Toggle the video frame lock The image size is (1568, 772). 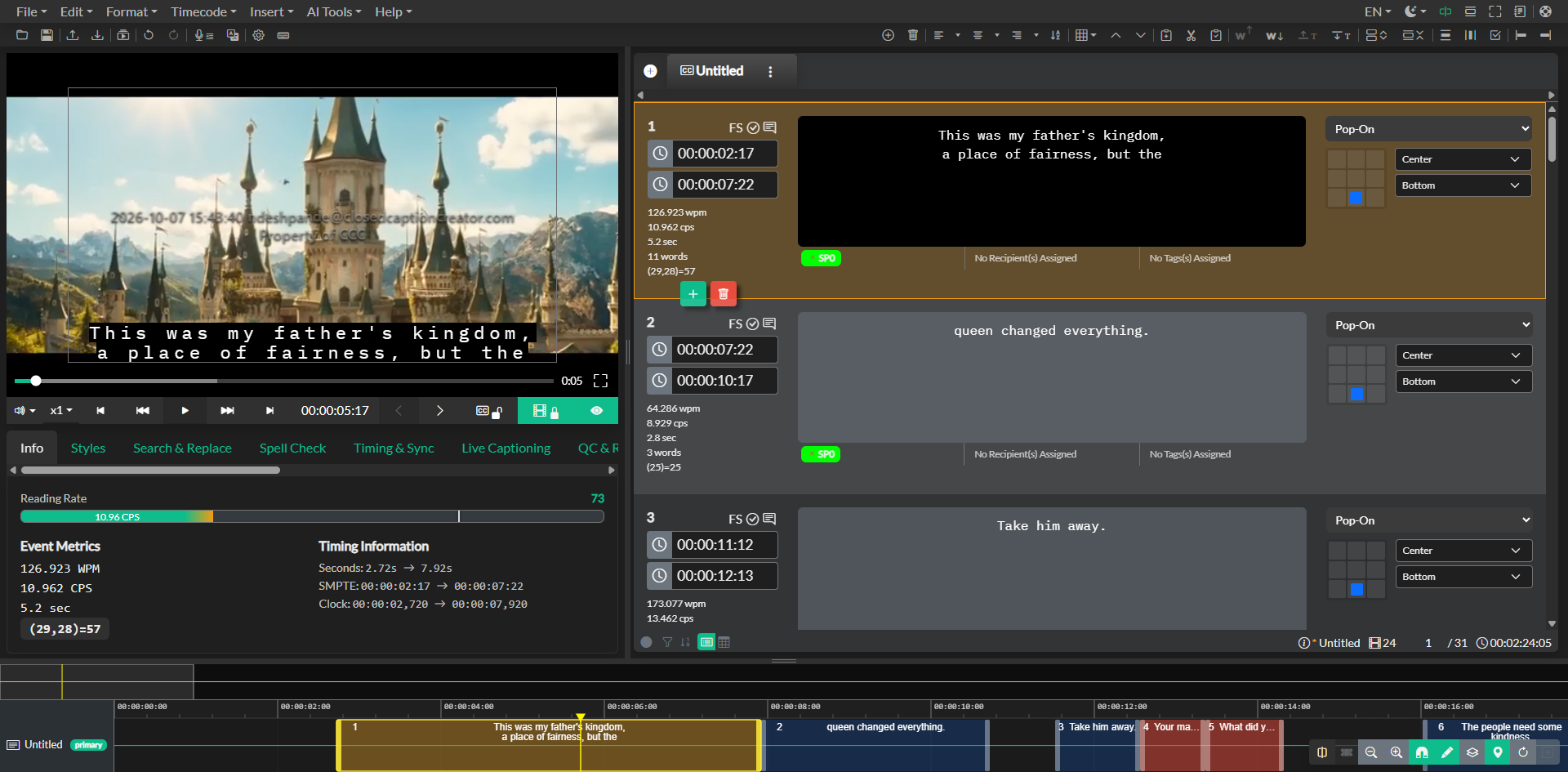(x=546, y=411)
